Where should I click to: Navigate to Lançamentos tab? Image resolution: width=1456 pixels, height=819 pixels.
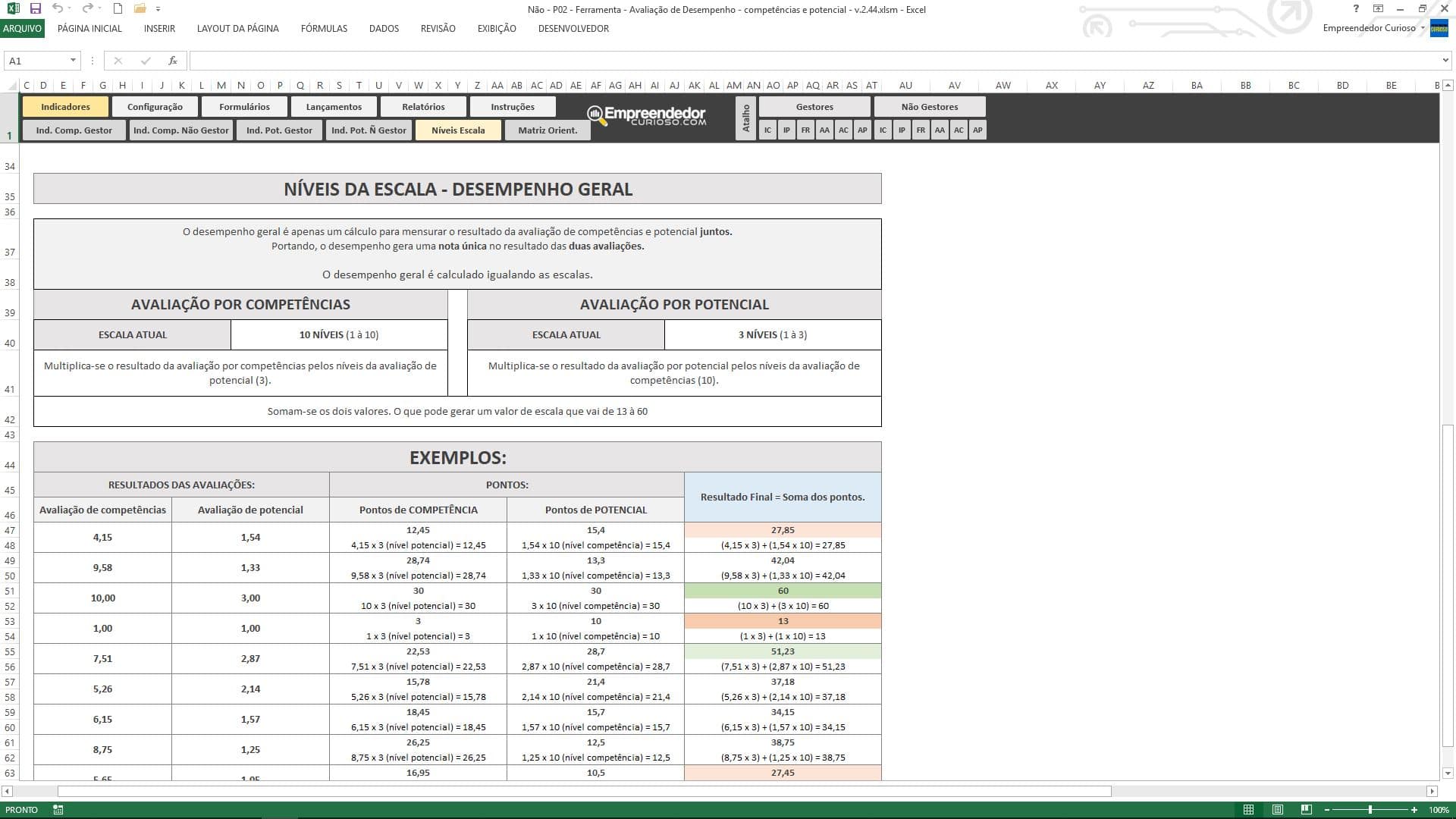[x=333, y=106]
